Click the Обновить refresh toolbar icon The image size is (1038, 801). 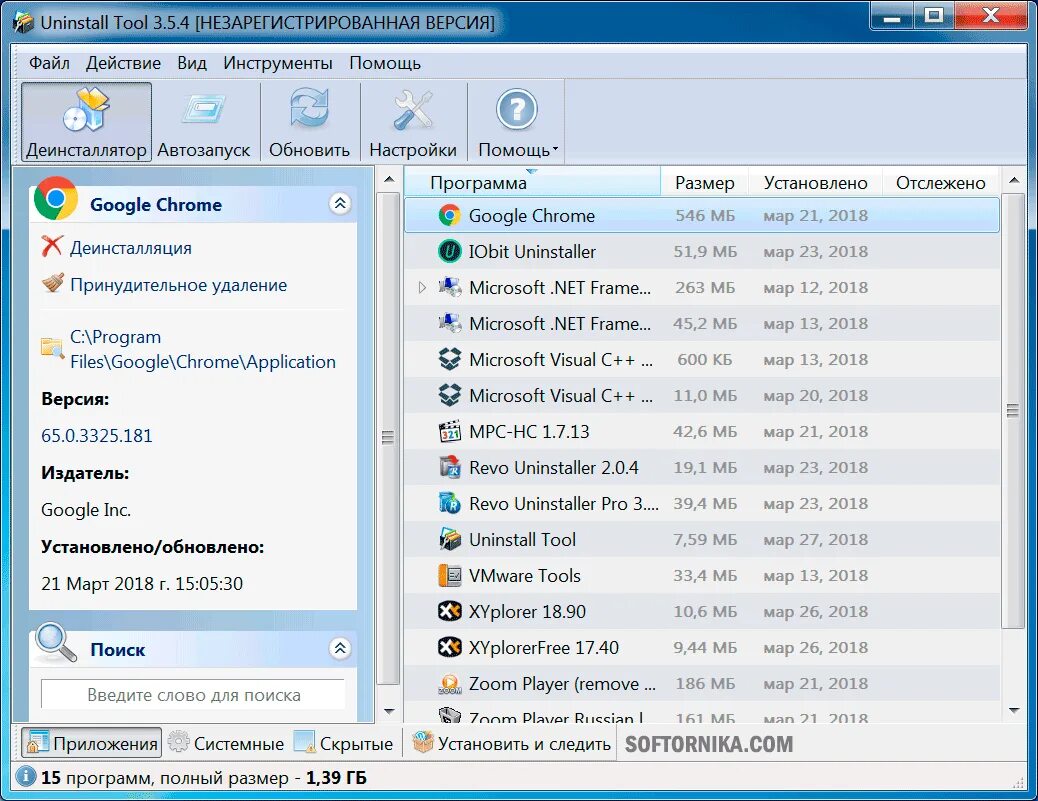click(309, 109)
